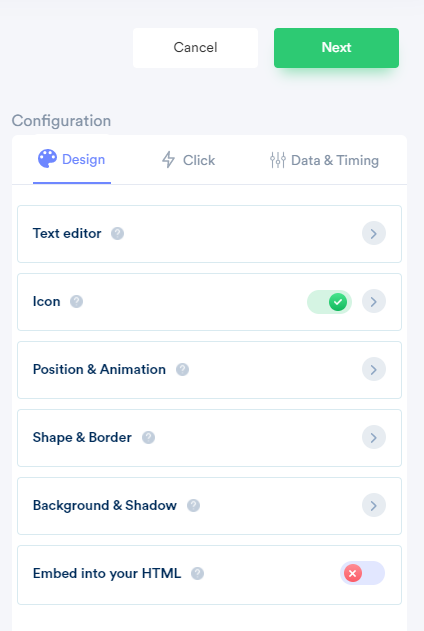Expand Background & Shadow chevron
424x631 pixels.
coord(374,505)
